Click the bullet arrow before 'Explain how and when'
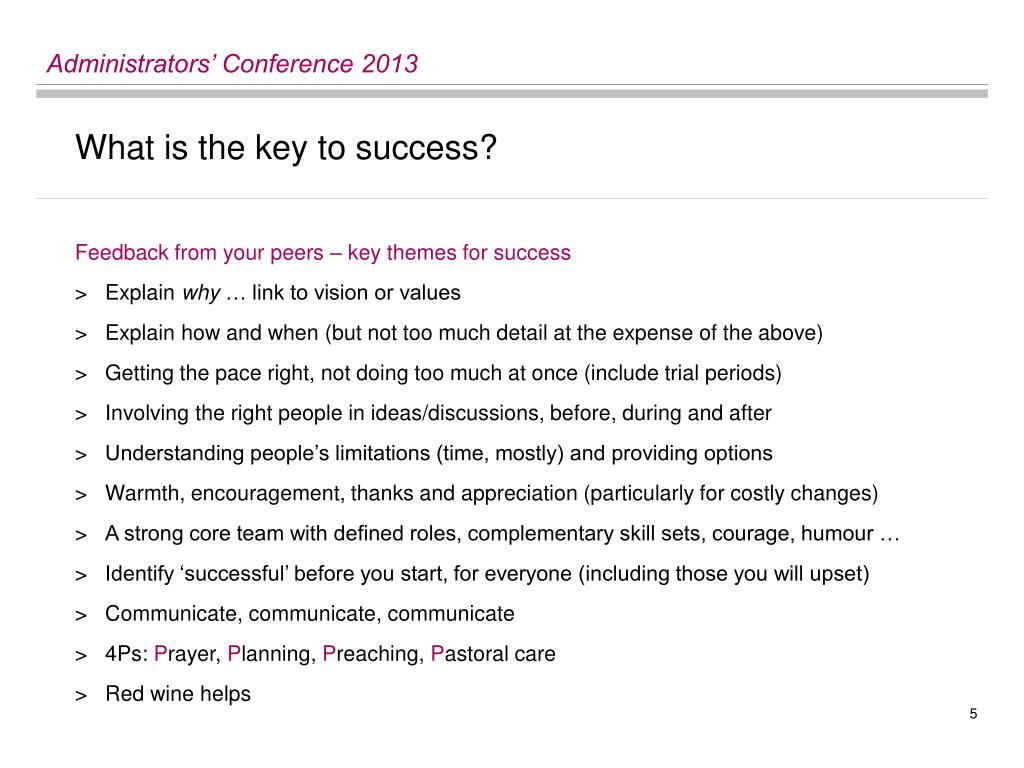This screenshot has width=1024, height=768. coord(81,335)
